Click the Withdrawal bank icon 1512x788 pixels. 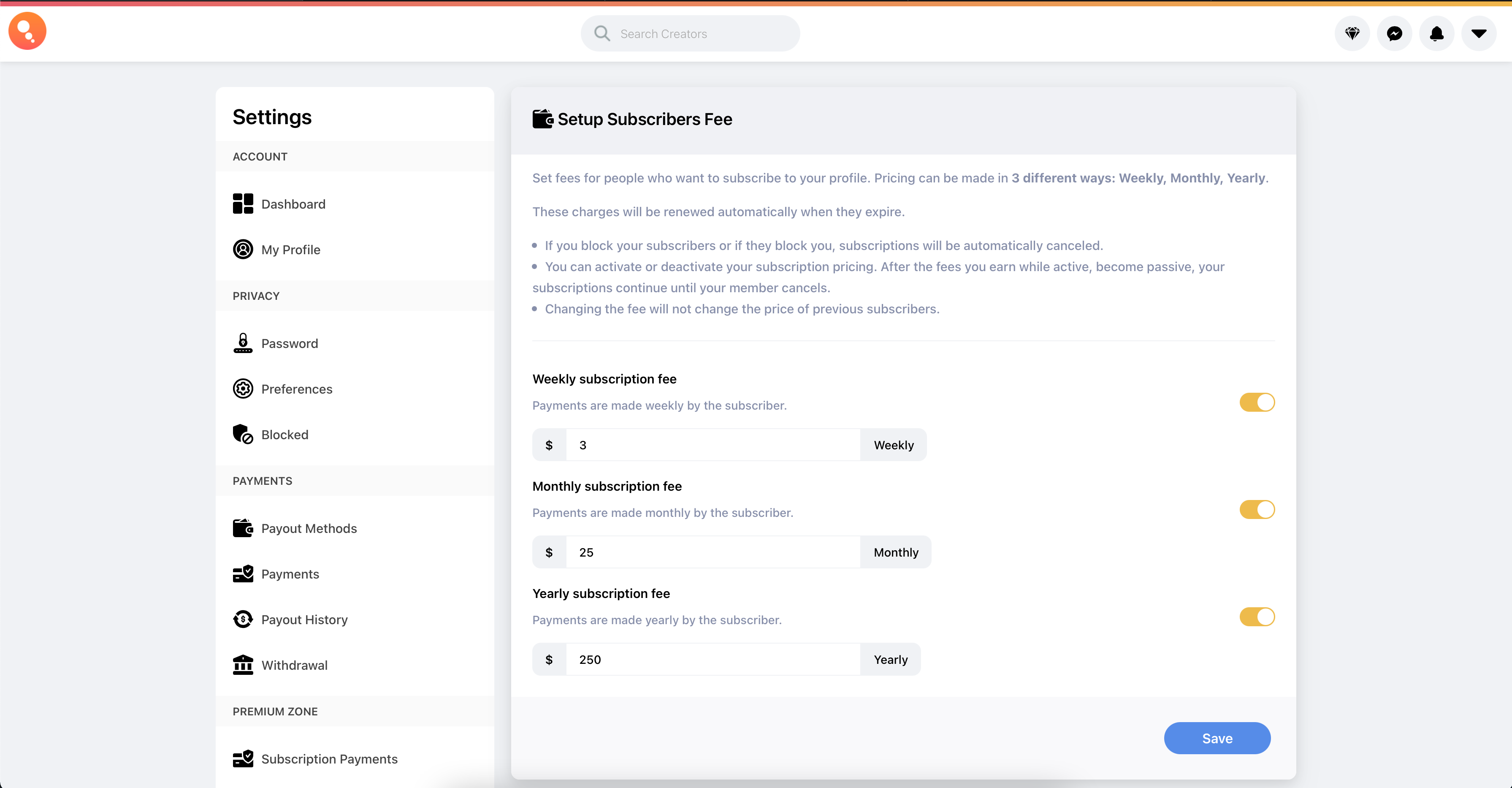[x=242, y=665]
